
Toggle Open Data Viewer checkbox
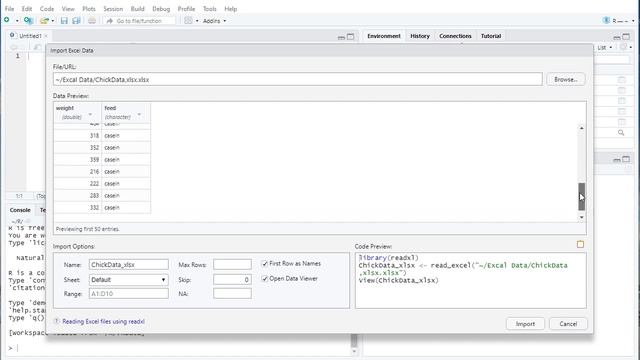[264, 279]
